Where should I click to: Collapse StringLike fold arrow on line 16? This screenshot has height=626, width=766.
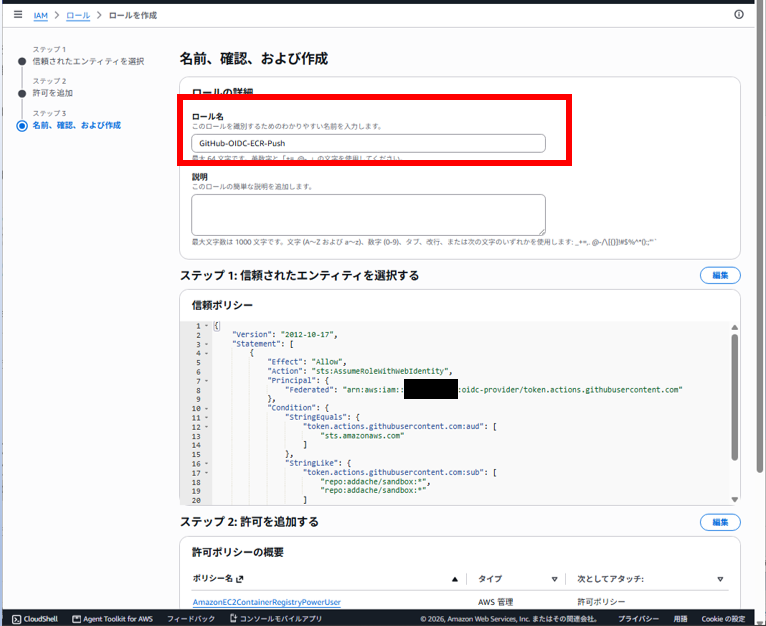coord(207,464)
